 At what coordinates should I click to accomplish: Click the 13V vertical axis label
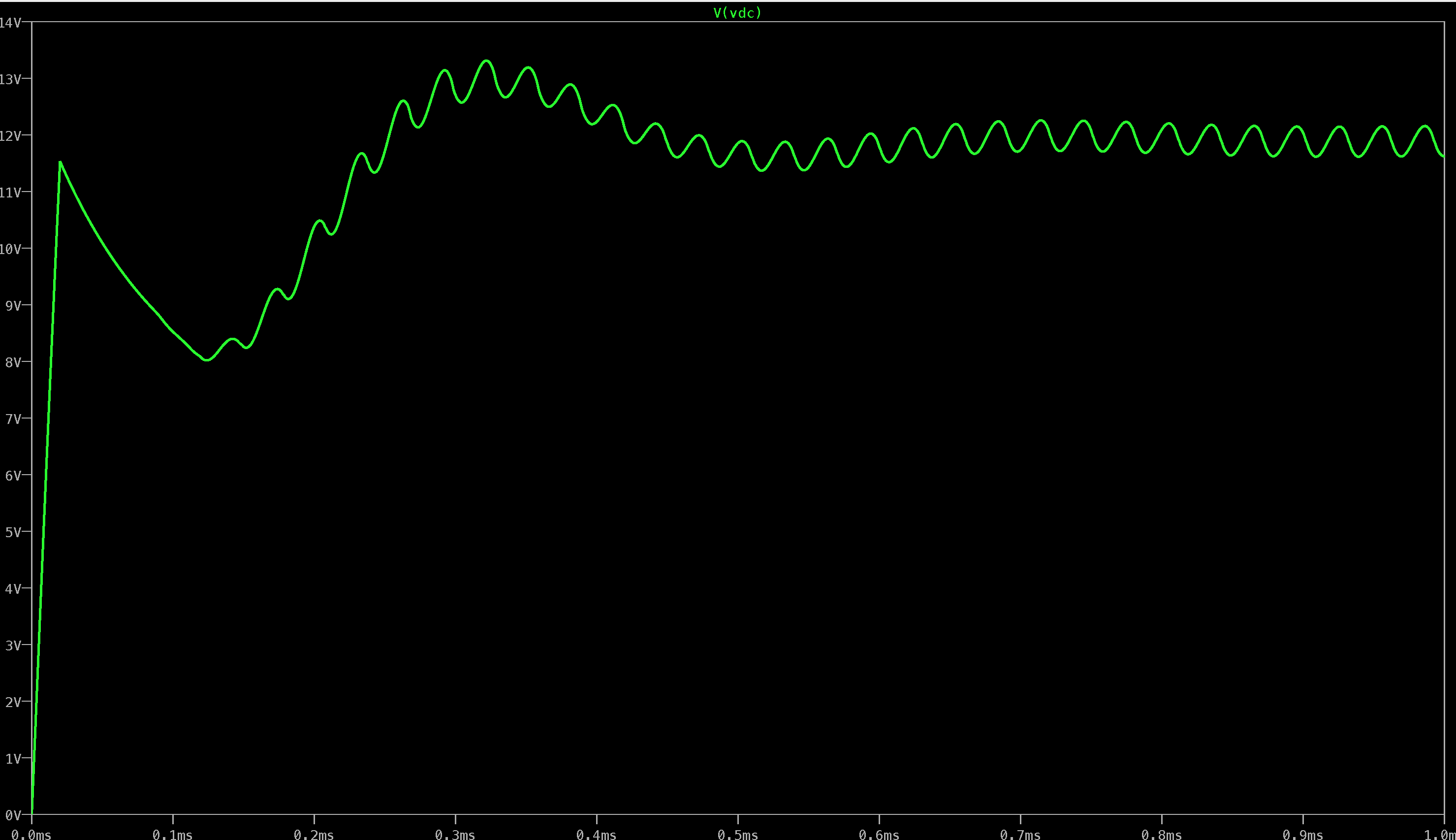click(x=10, y=79)
